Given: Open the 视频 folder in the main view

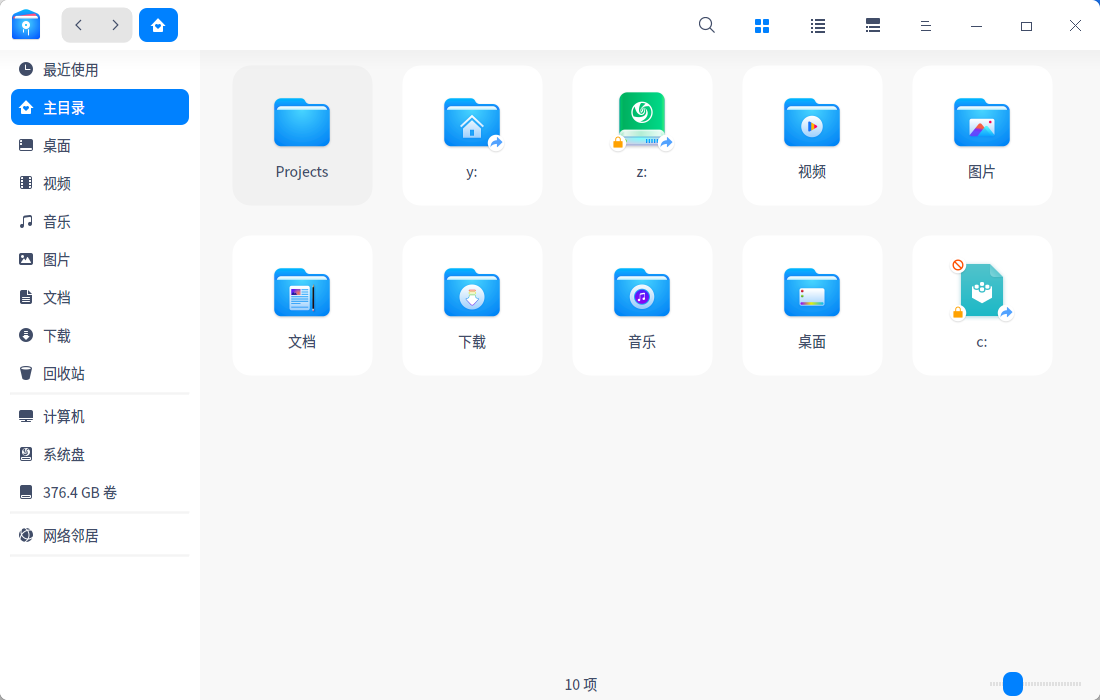Looking at the screenshot, I should (x=812, y=135).
